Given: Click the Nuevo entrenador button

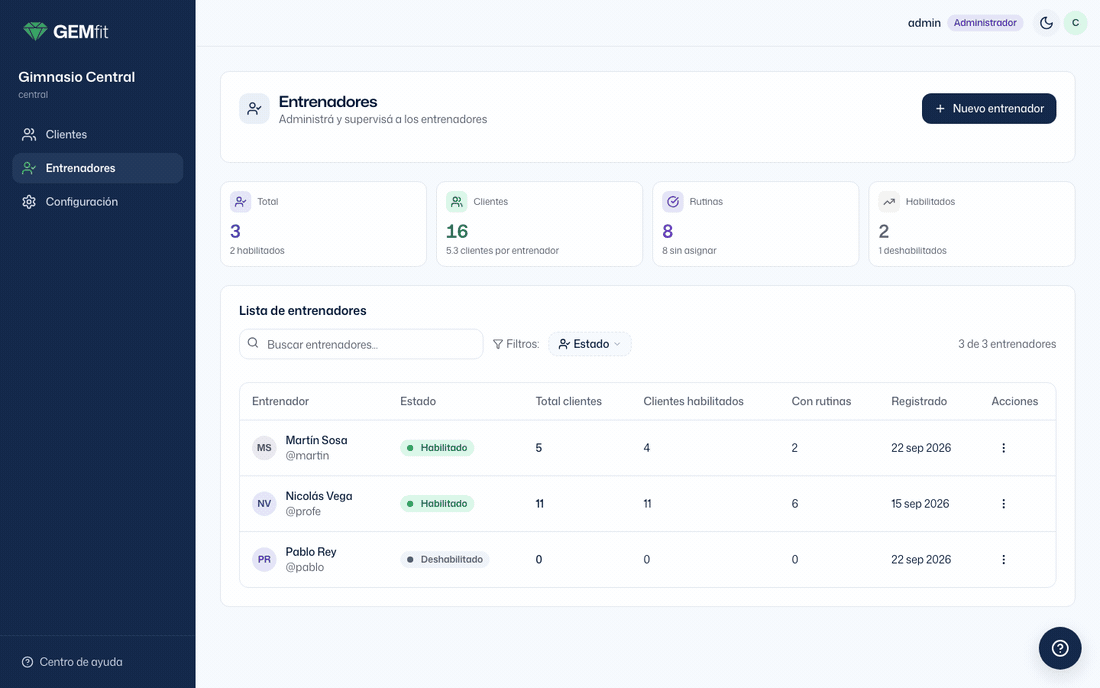Looking at the screenshot, I should pyautogui.click(x=988, y=109).
